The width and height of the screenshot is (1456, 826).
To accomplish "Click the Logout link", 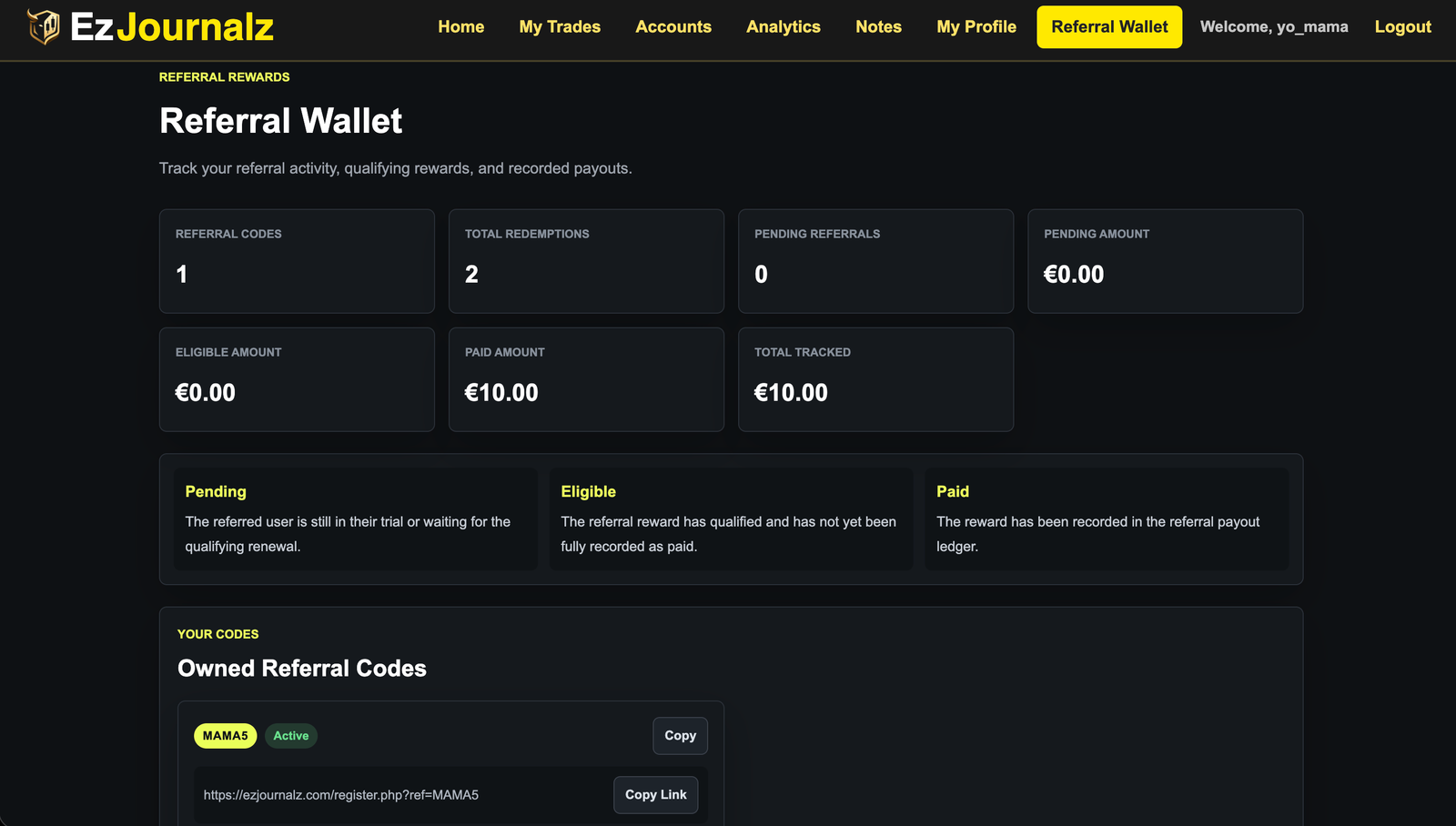I will click(x=1402, y=27).
